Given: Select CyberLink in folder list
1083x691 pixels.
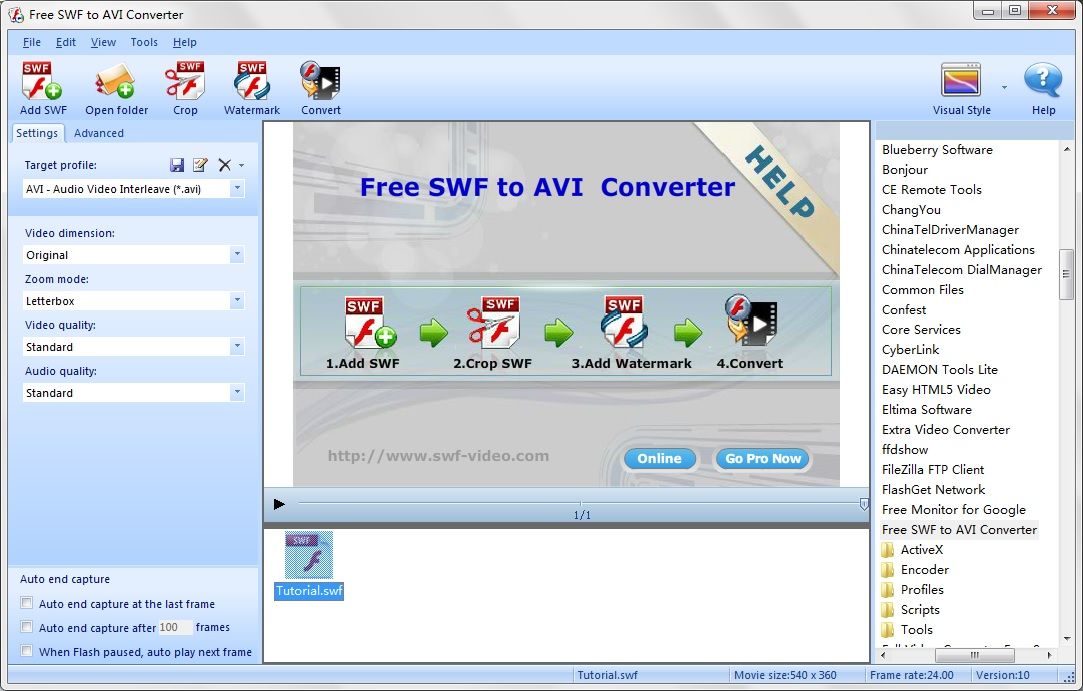Looking at the screenshot, I should (910, 350).
